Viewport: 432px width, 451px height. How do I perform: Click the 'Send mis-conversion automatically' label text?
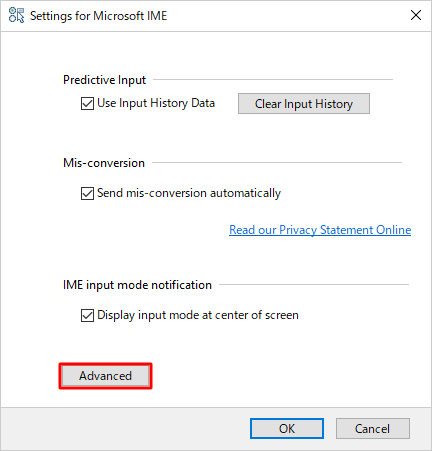pos(189,193)
